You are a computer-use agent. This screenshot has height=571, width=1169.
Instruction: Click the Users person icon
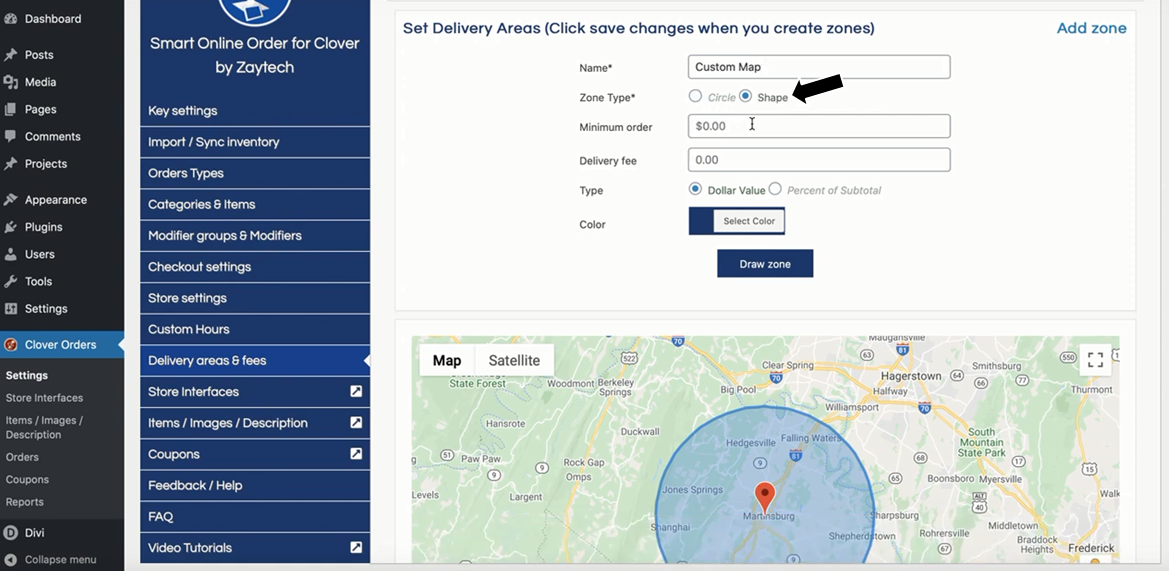click(10, 254)
